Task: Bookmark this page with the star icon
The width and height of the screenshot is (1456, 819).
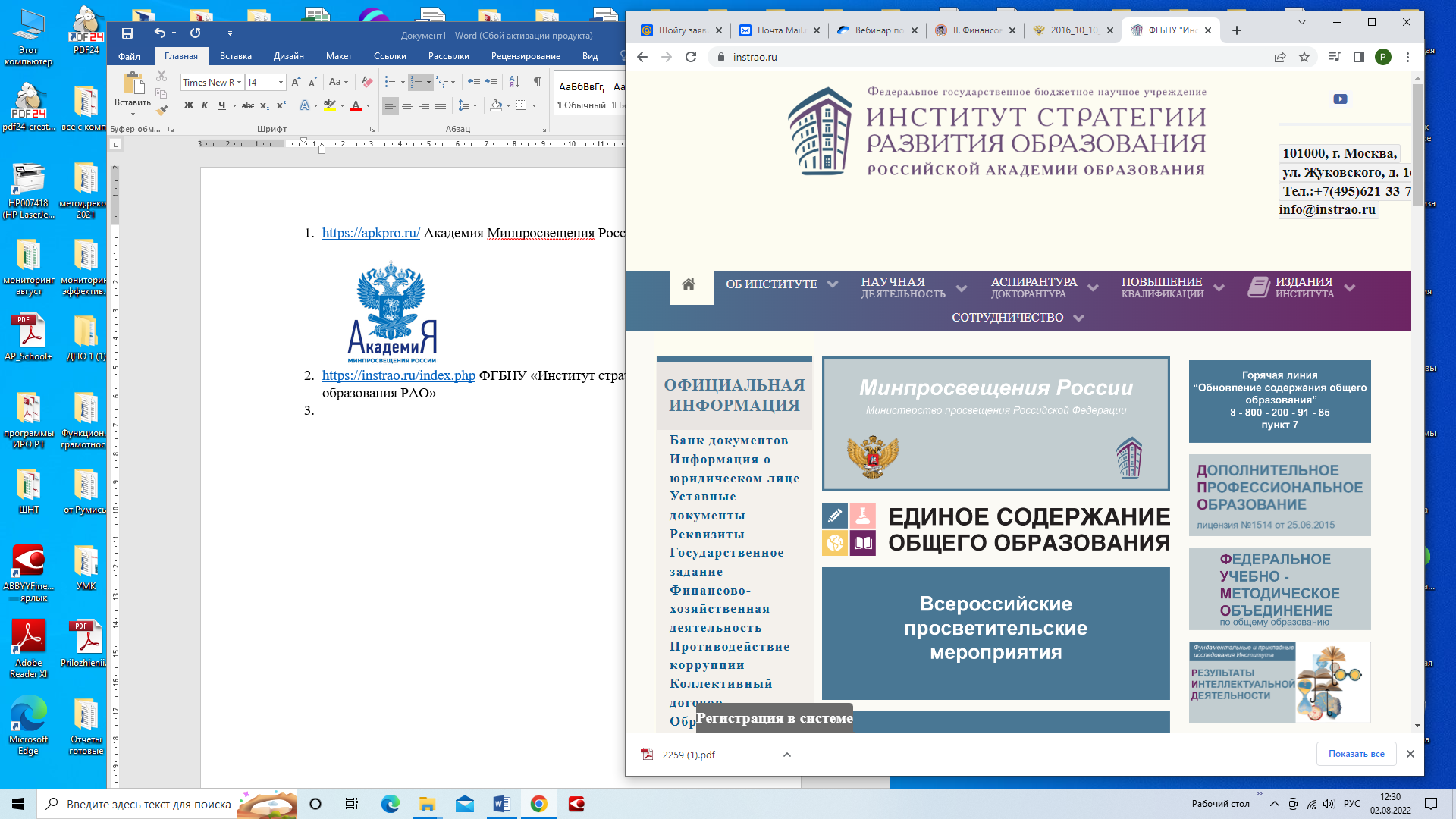Action: [x=1304, y=57]
